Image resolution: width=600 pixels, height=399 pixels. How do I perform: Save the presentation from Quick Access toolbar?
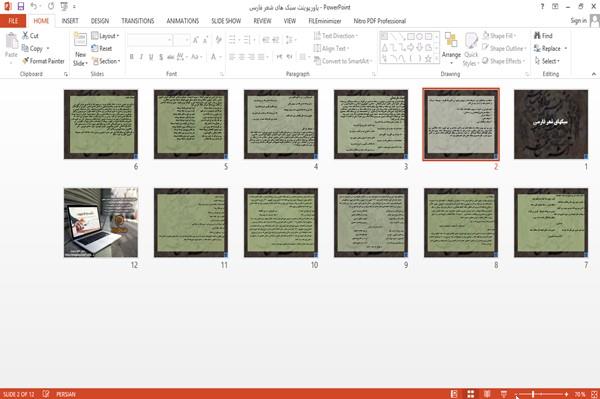21,7
